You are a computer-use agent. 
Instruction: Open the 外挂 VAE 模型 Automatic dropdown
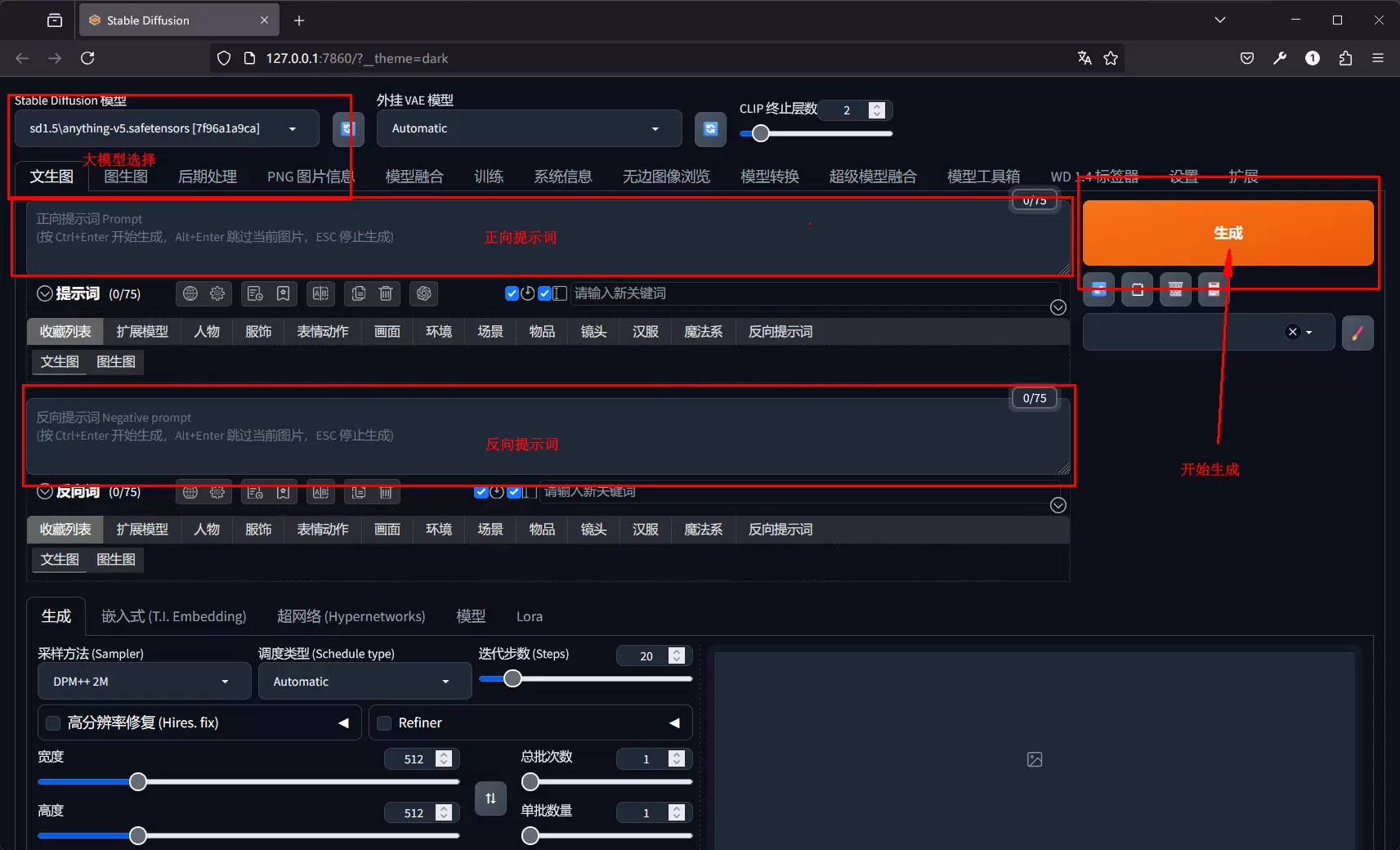pyautogui.click(x=529, y=128)
